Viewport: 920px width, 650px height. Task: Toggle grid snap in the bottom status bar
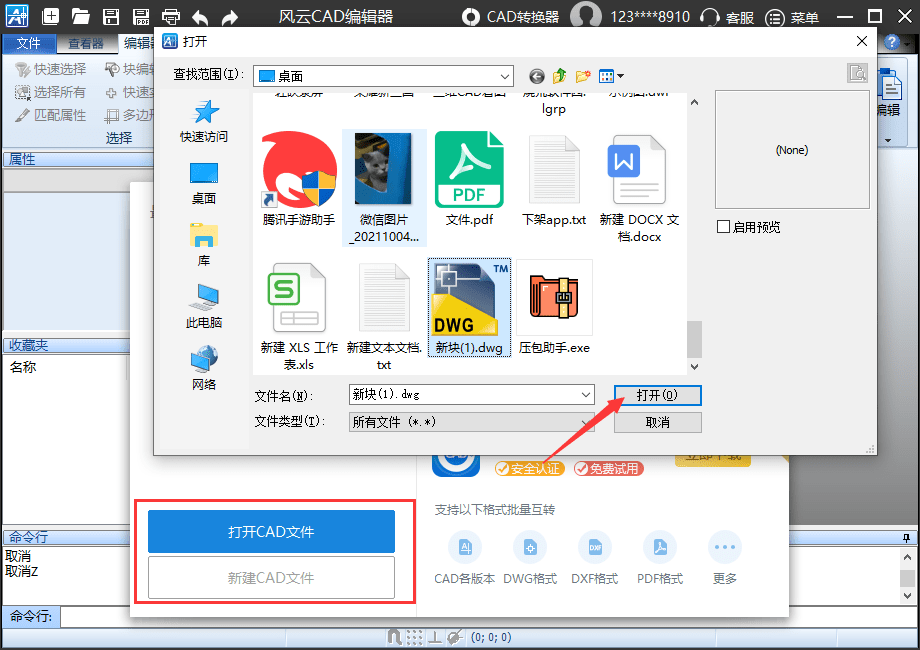point(414,637)
